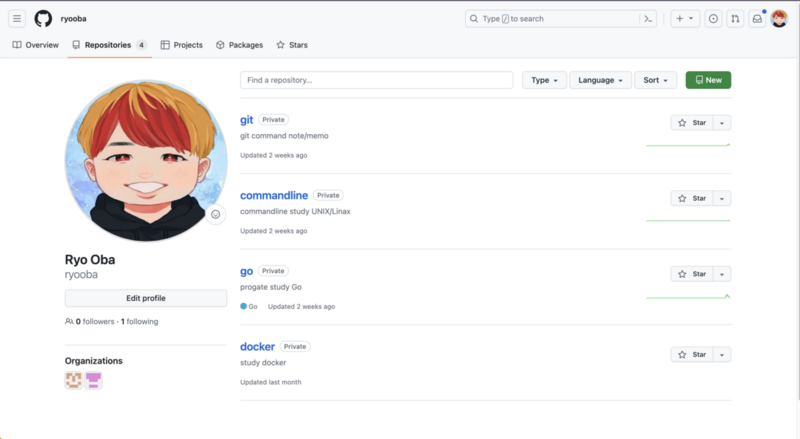Click the go repo activity sparkline

coord(688,297)
